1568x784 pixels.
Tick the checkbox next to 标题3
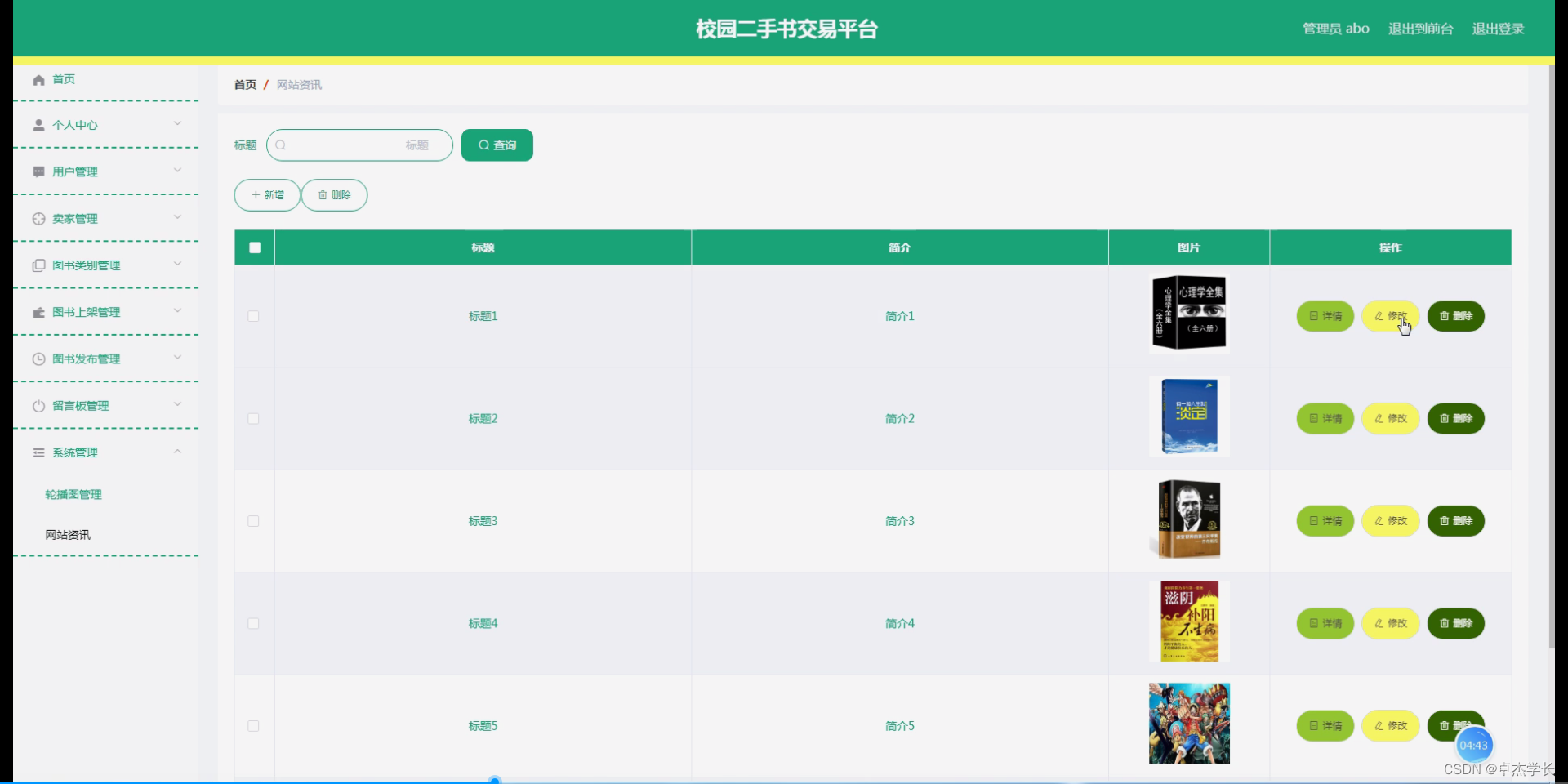point(254,521)
